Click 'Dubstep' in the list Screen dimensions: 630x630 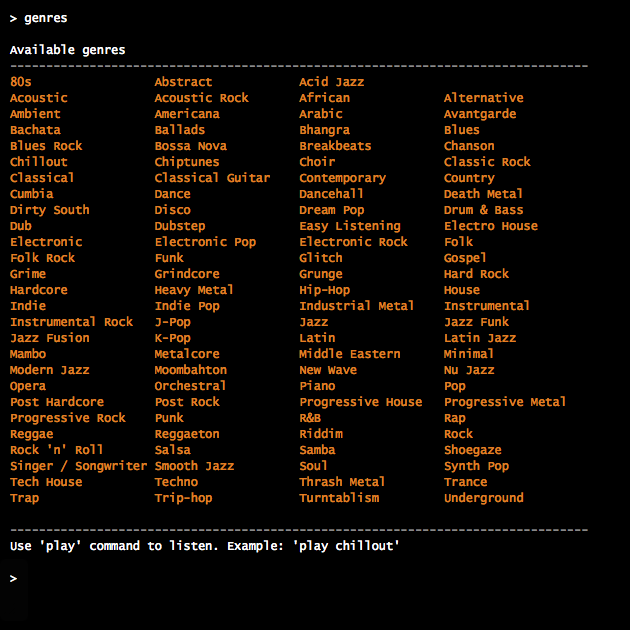pyautogui.click(x=180, y=226)
